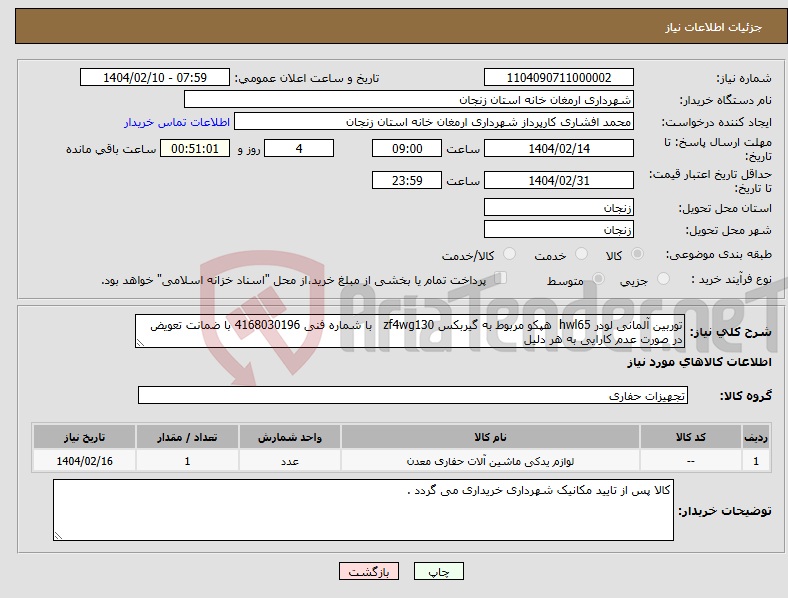Click the اطلاعات کالاهای مورد نیاز heading
This screenshot has width=788, height=598.
pyautogui.click(x=699, y=362)
